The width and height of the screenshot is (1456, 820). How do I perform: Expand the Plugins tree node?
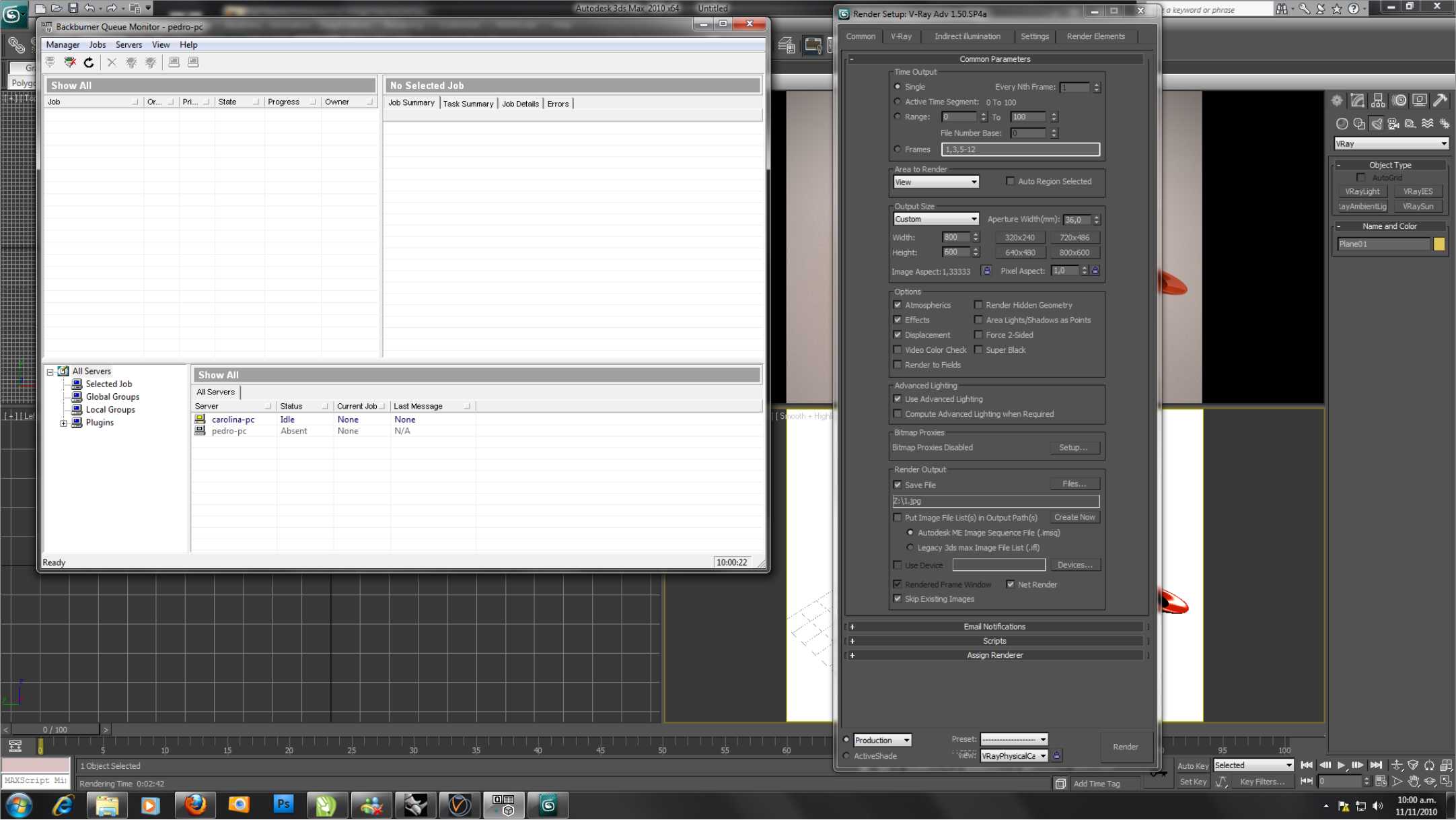[x=63, y=423]
